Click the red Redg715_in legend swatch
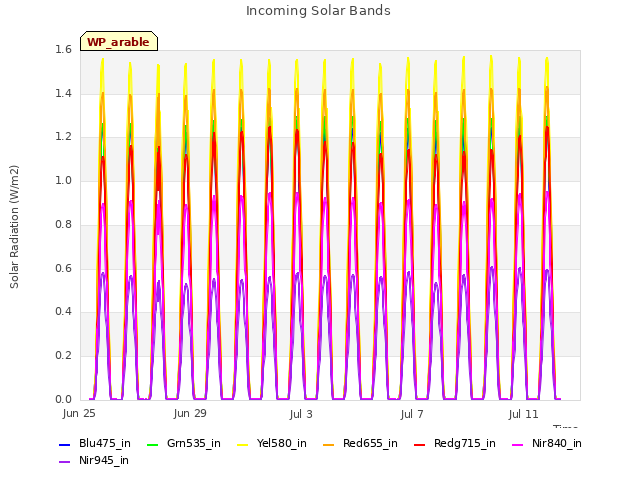This screenshot has height=480, width=640. (x=420, y=445)
